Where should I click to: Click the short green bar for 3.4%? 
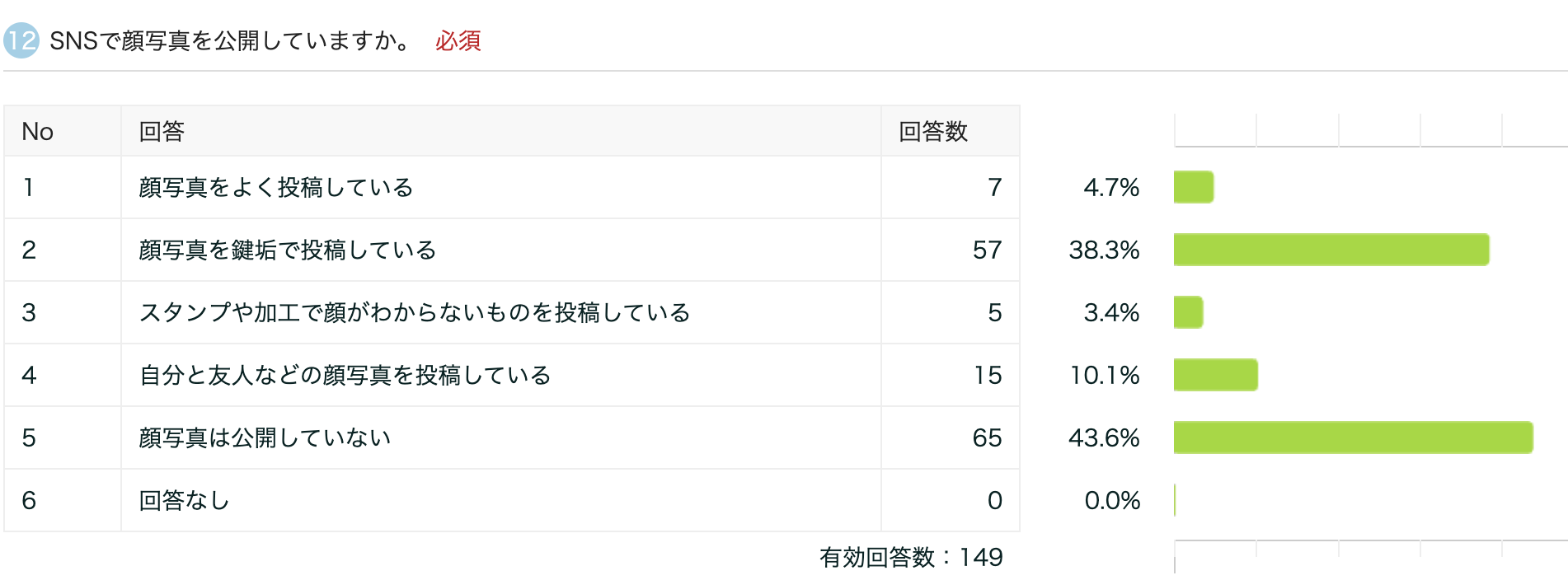pyautogui.click(x=1188, y=312)
